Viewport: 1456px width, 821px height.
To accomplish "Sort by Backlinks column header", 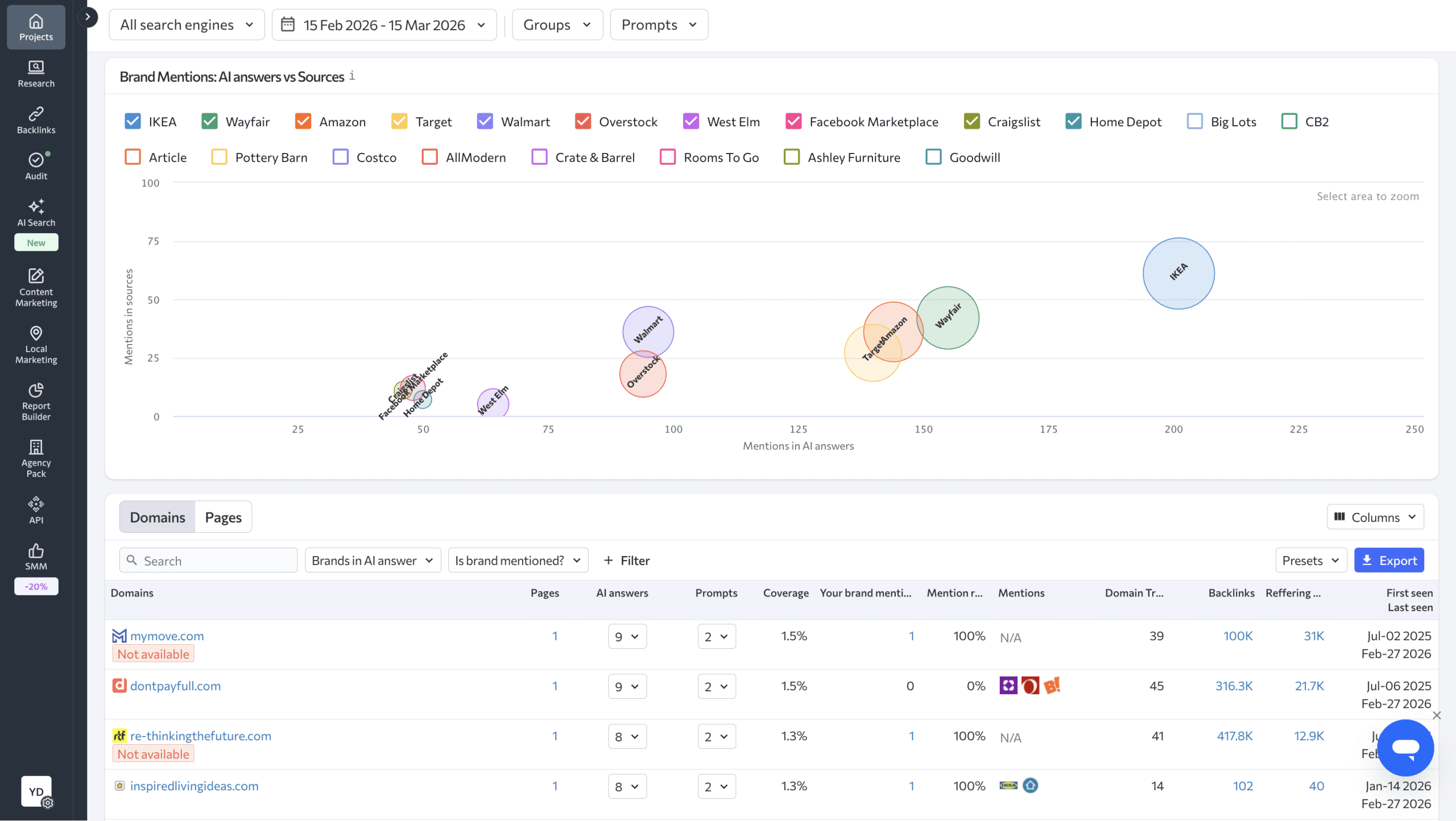I will coord(1231,593).
